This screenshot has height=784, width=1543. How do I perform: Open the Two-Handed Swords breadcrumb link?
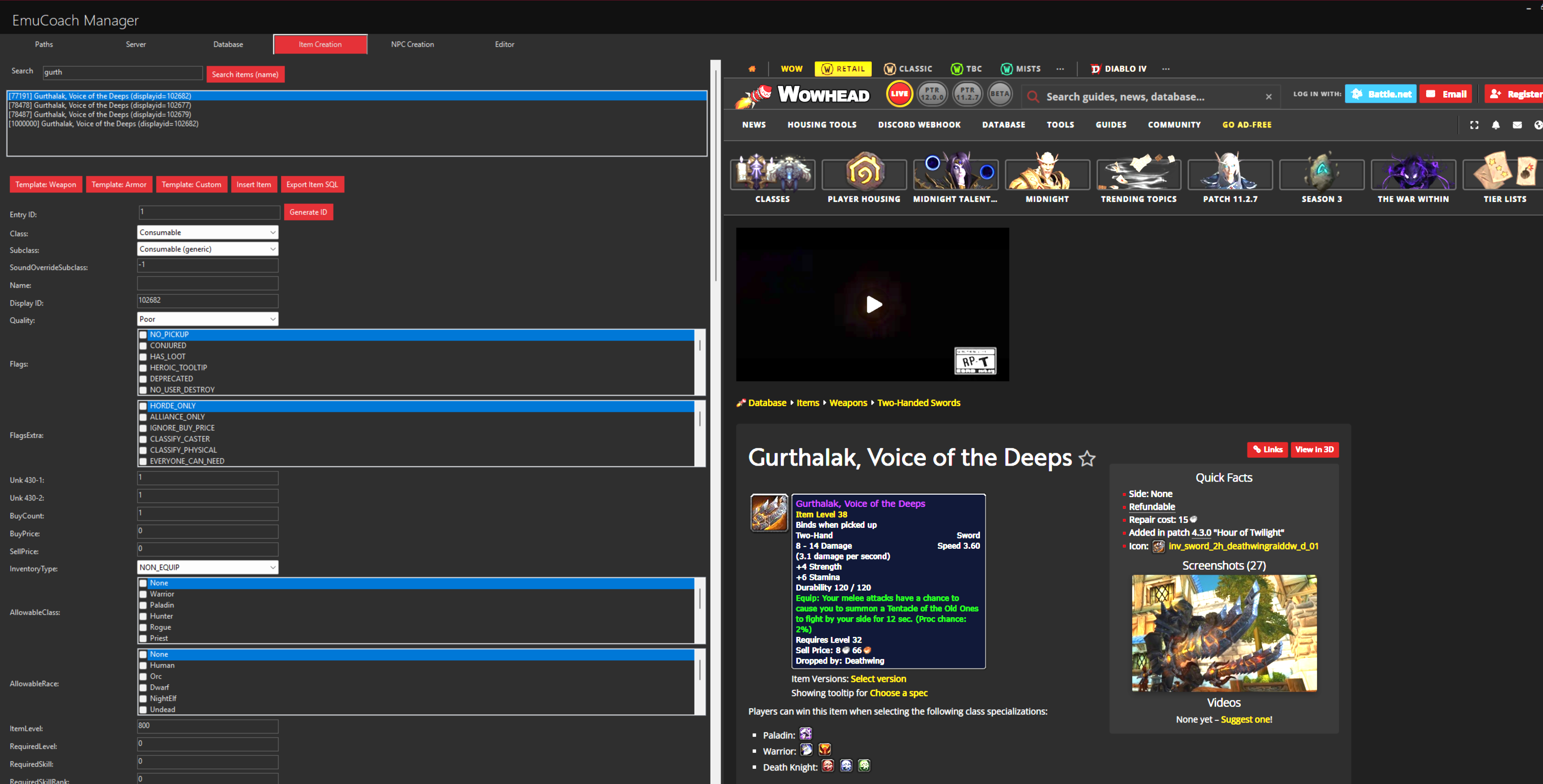point(918,402)
